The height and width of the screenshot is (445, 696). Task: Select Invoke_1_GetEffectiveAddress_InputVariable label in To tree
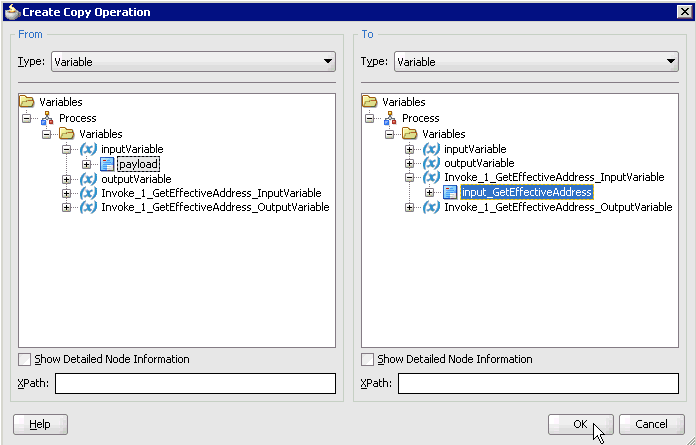click(x=554, y=177)
